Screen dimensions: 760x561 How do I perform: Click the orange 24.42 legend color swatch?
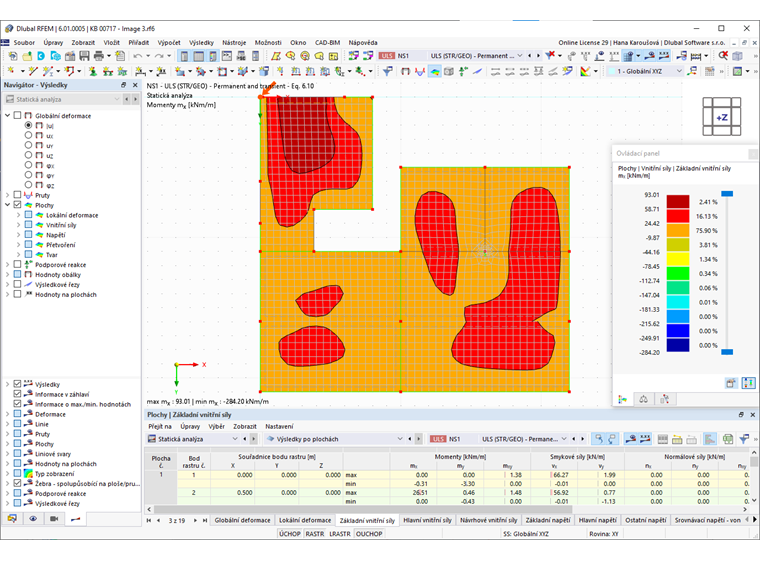coord(678,230)
